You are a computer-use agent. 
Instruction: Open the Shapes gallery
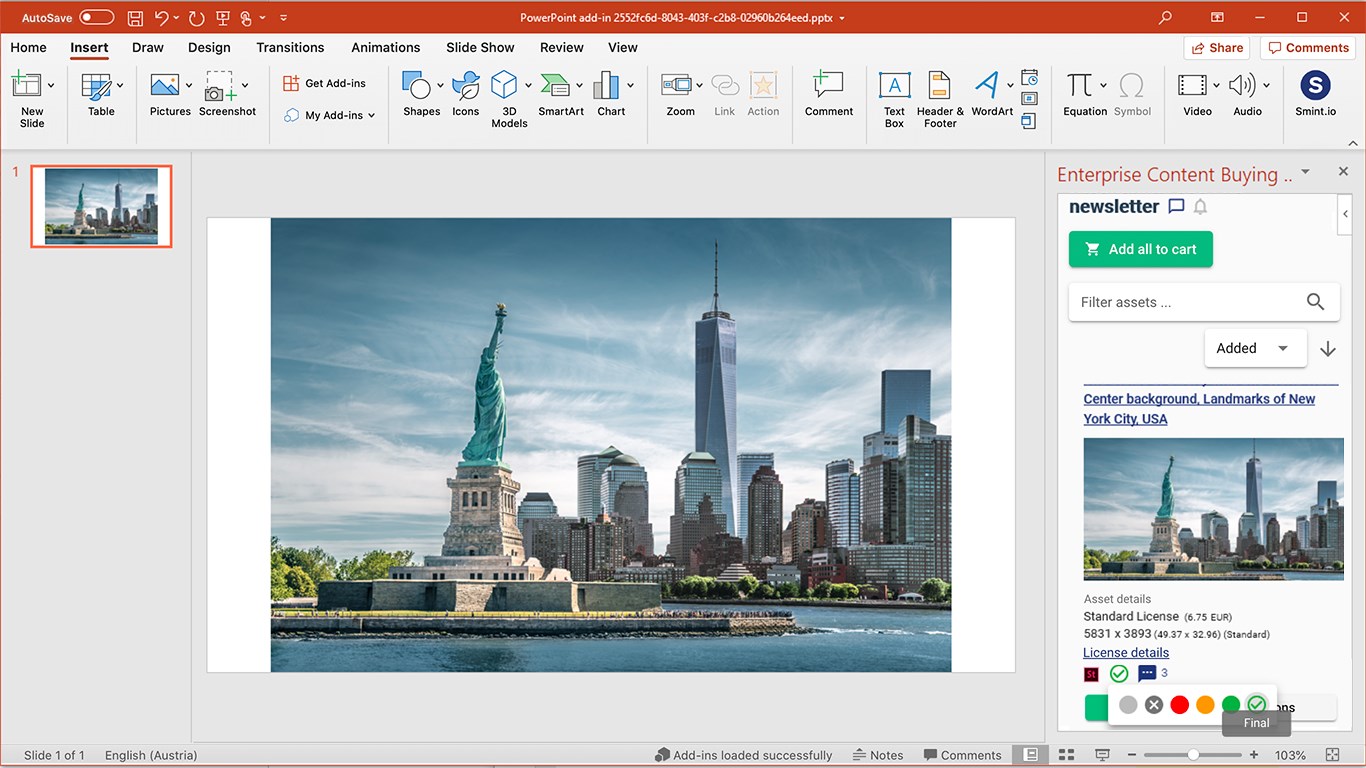422,96
